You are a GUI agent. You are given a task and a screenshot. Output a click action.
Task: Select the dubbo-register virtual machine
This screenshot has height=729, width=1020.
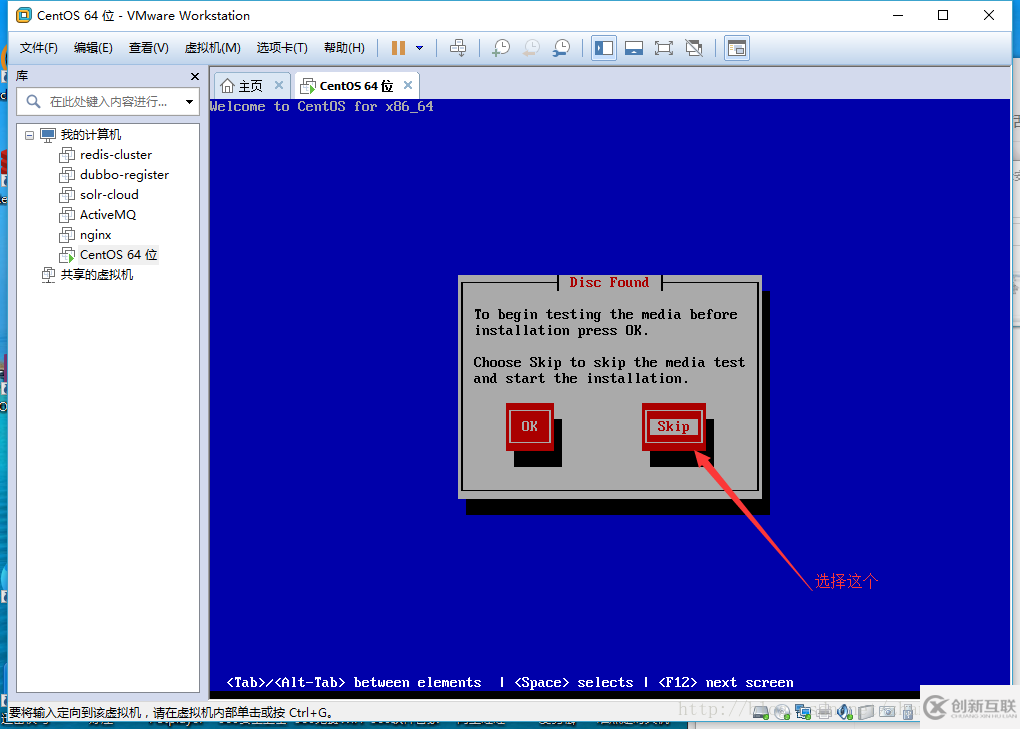coord(124,175)
